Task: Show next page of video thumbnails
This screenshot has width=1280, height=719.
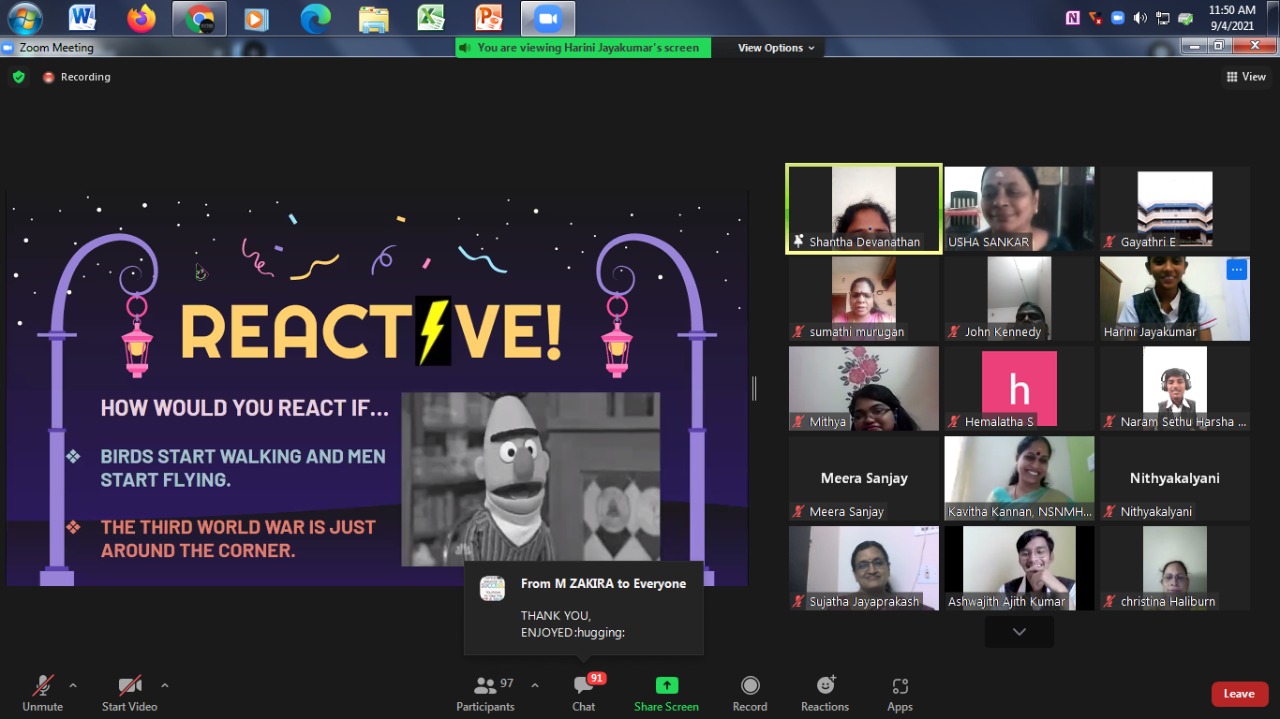Action: pos(1018,631)
